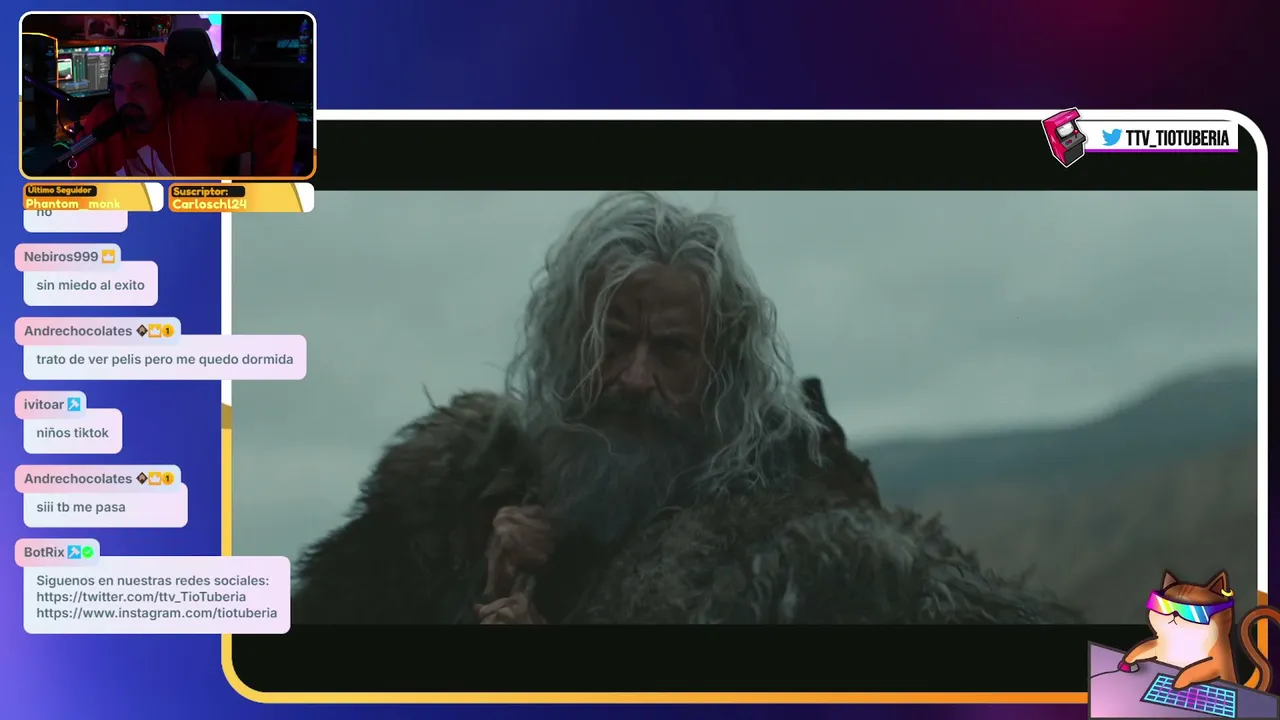This screenshot has height=720, width=1280.
Task: Click the Twitter bird icon beside TTV_TIOTUBERIA
Action: coord(1111,138)
